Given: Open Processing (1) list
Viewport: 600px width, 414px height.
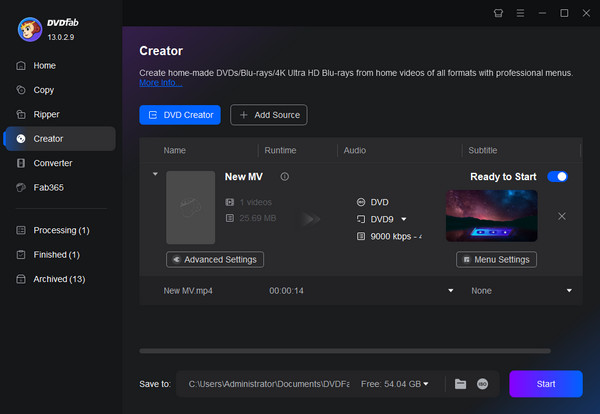Looking at the screenshot, I should [x=62, y=230].
